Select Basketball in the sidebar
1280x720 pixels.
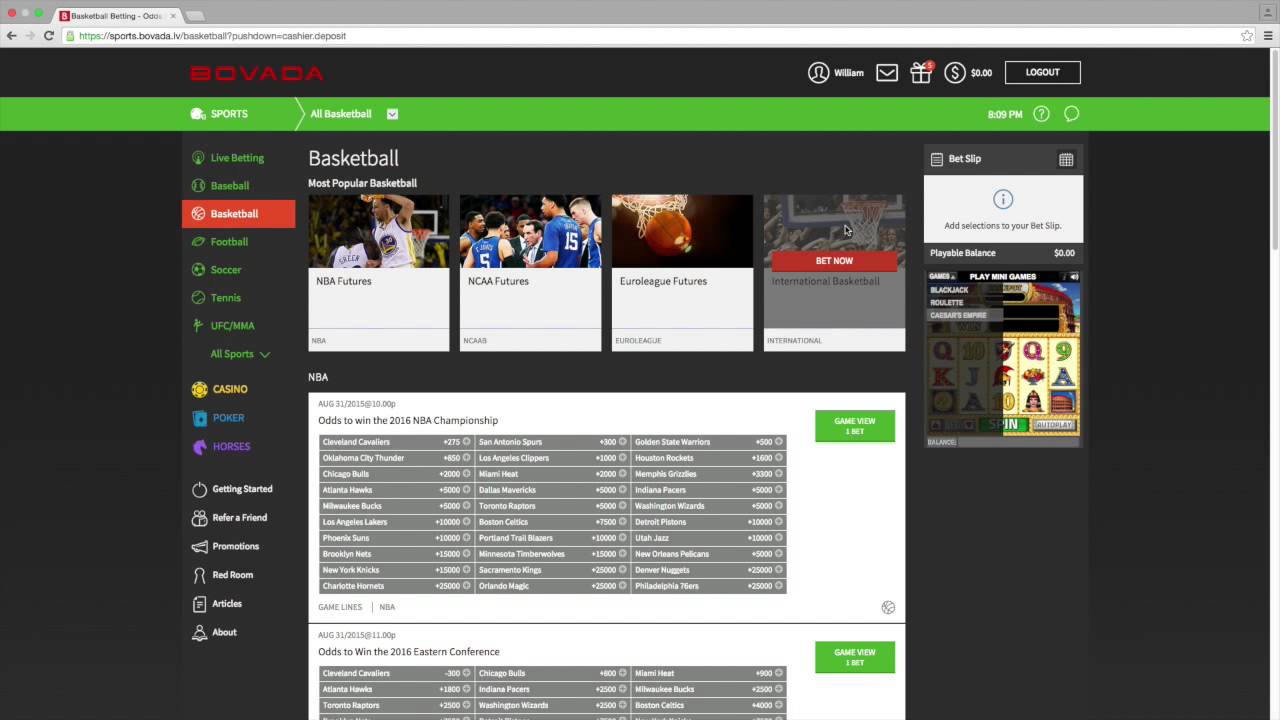point(238,214)
